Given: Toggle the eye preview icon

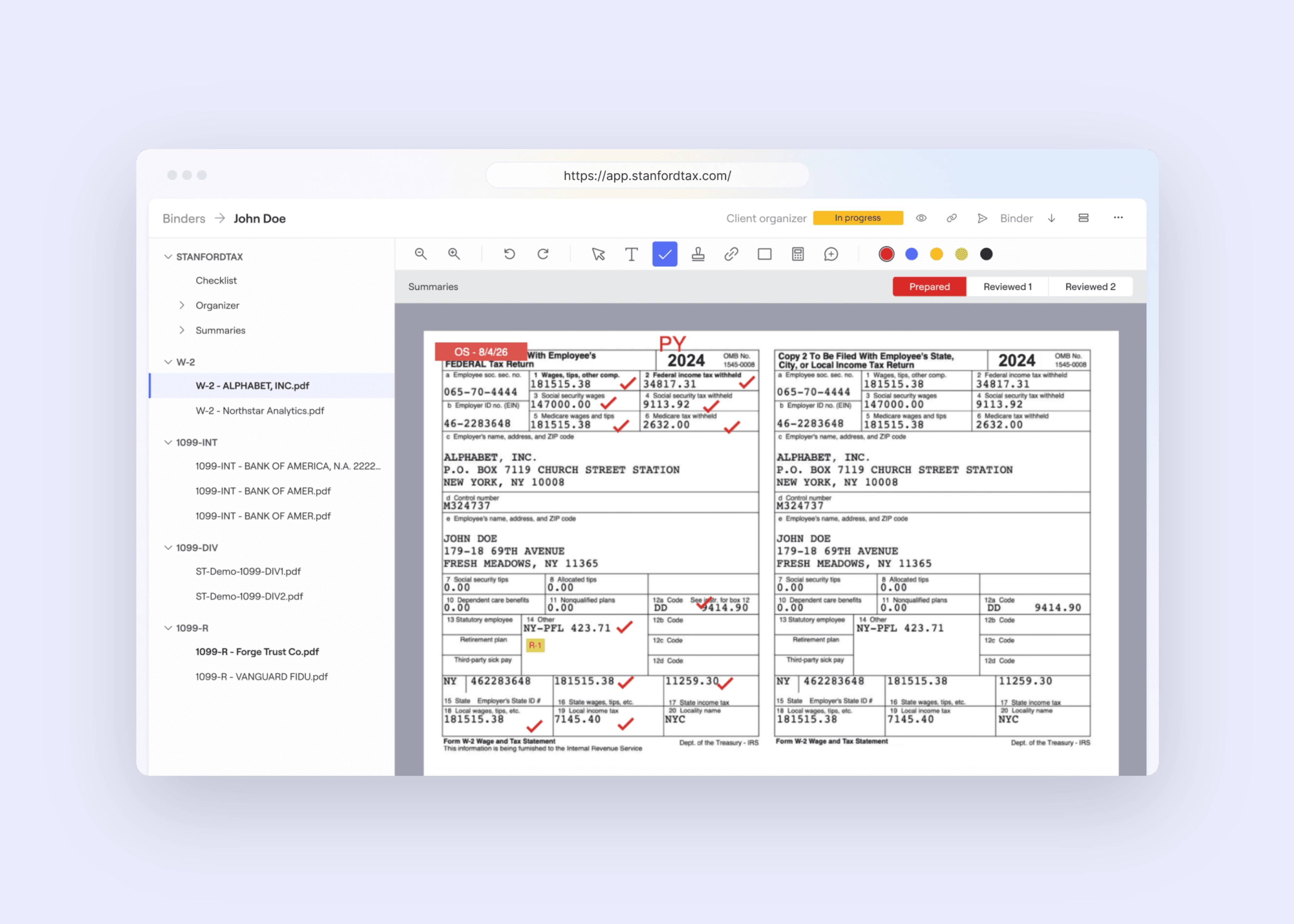Looking at the screenshot, I should 921,218.
